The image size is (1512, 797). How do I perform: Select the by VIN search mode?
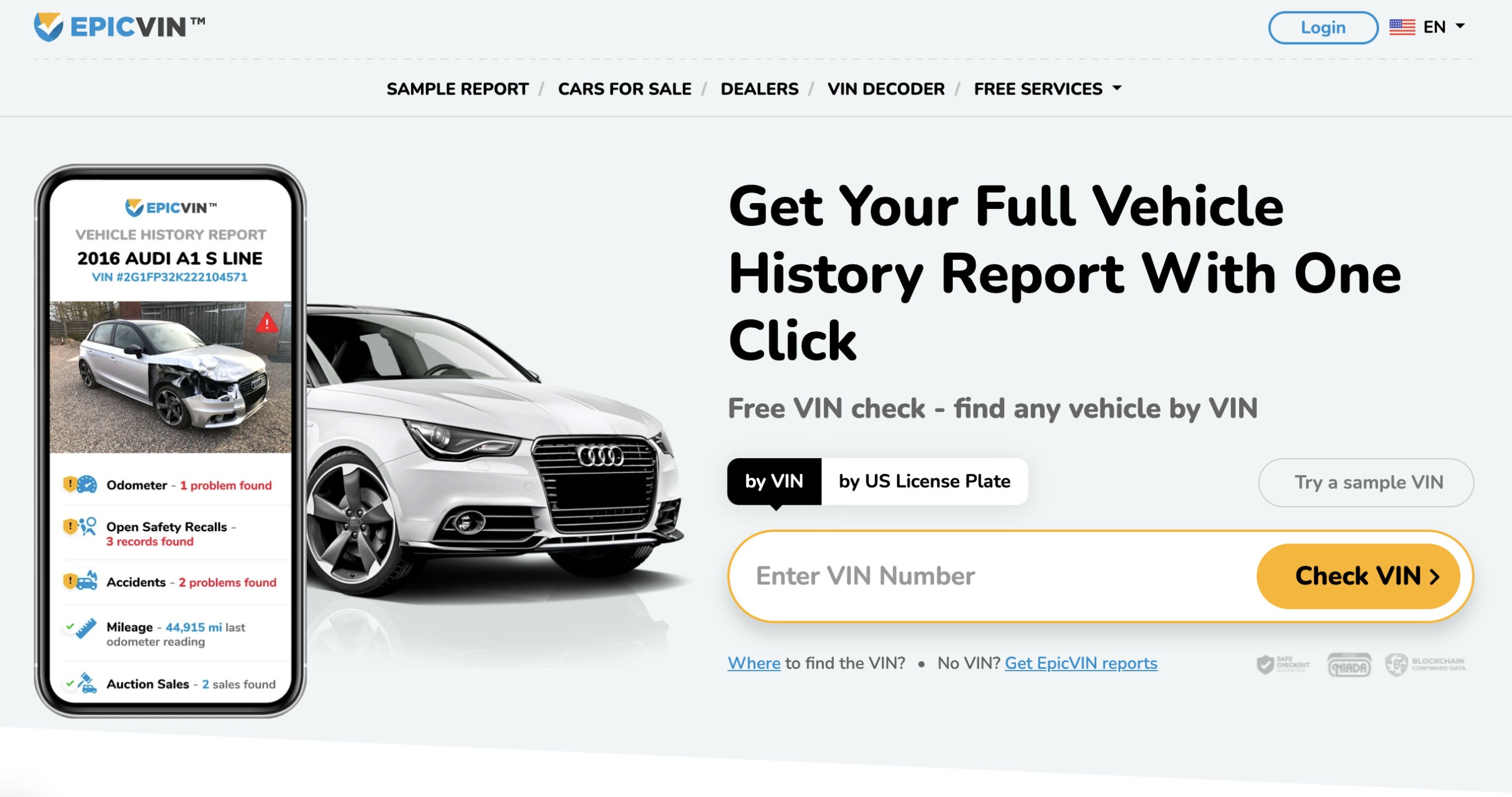tap(774, 482)
